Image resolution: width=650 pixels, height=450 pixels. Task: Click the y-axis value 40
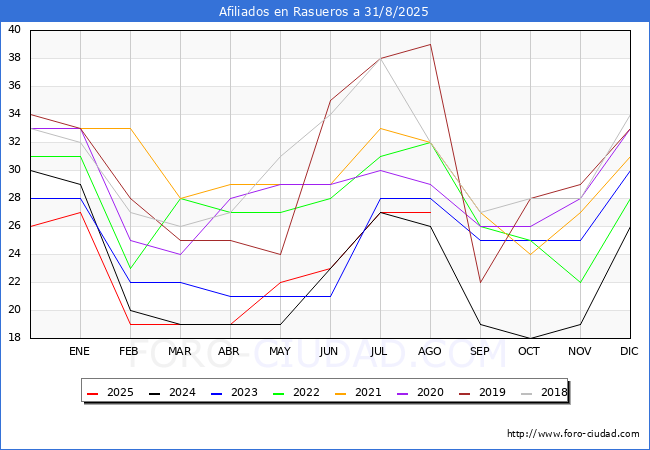pos(15,29)
